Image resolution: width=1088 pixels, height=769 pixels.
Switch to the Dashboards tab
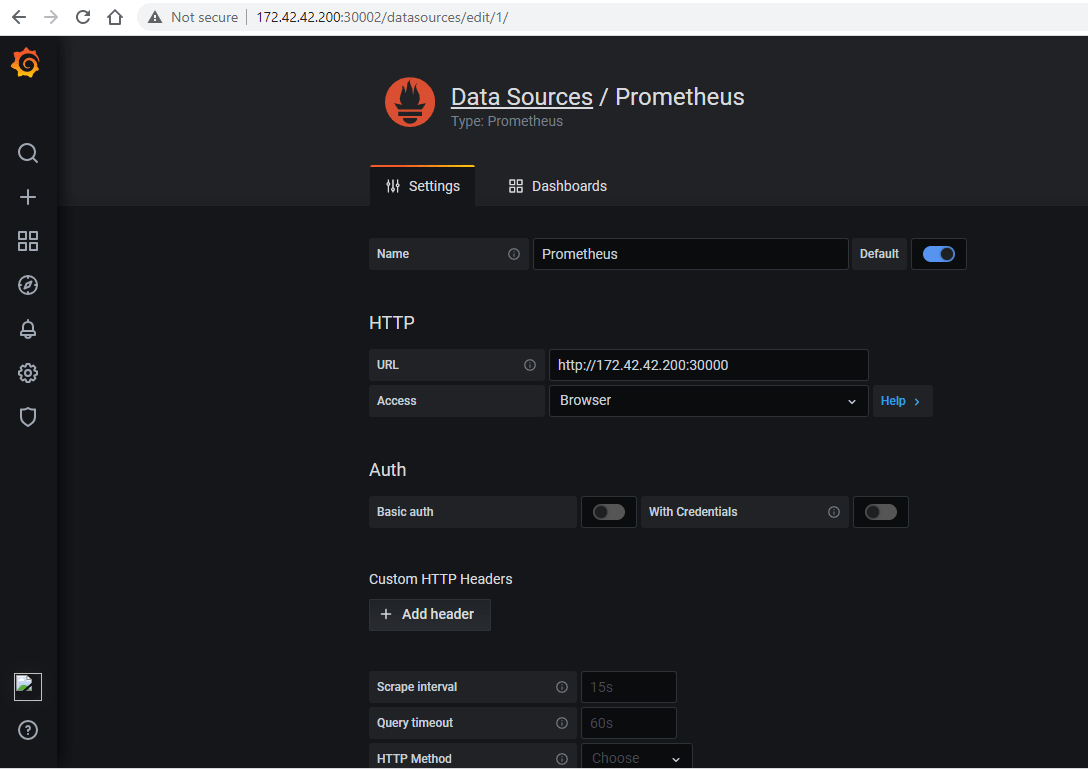[558, 186]
